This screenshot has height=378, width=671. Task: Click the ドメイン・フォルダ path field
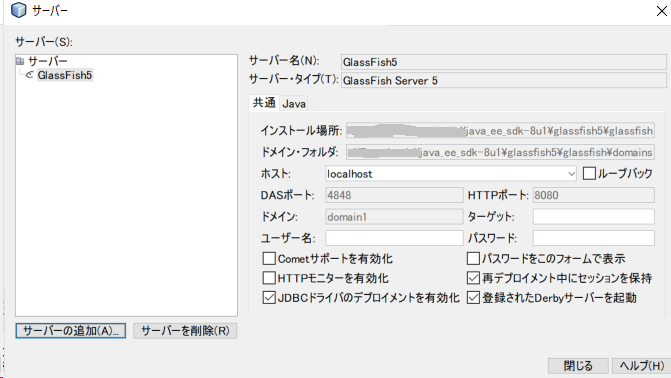[500, 152]
